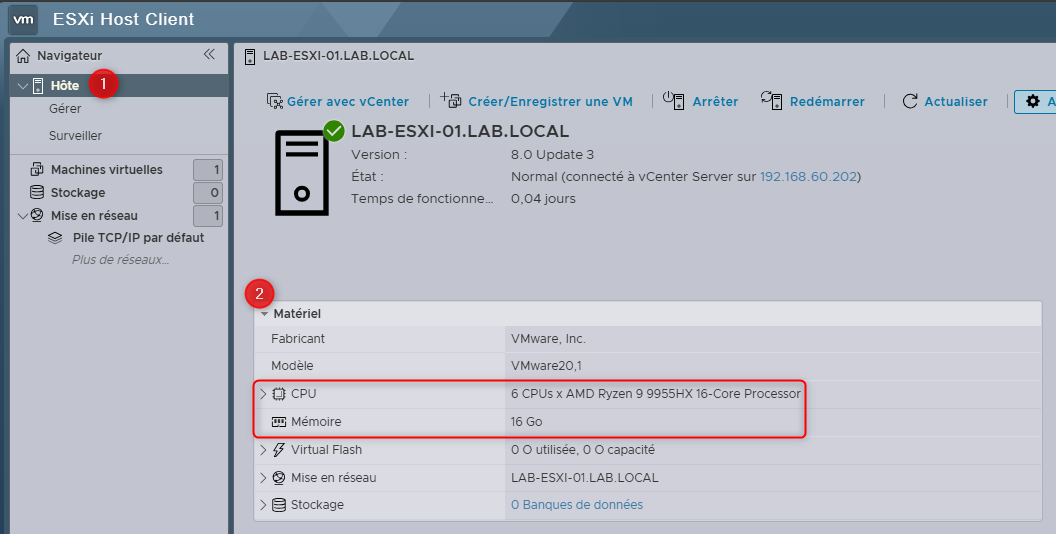Click LAB-ESXI-01.LAB.LOCAL network hostname value

[585, 477]
